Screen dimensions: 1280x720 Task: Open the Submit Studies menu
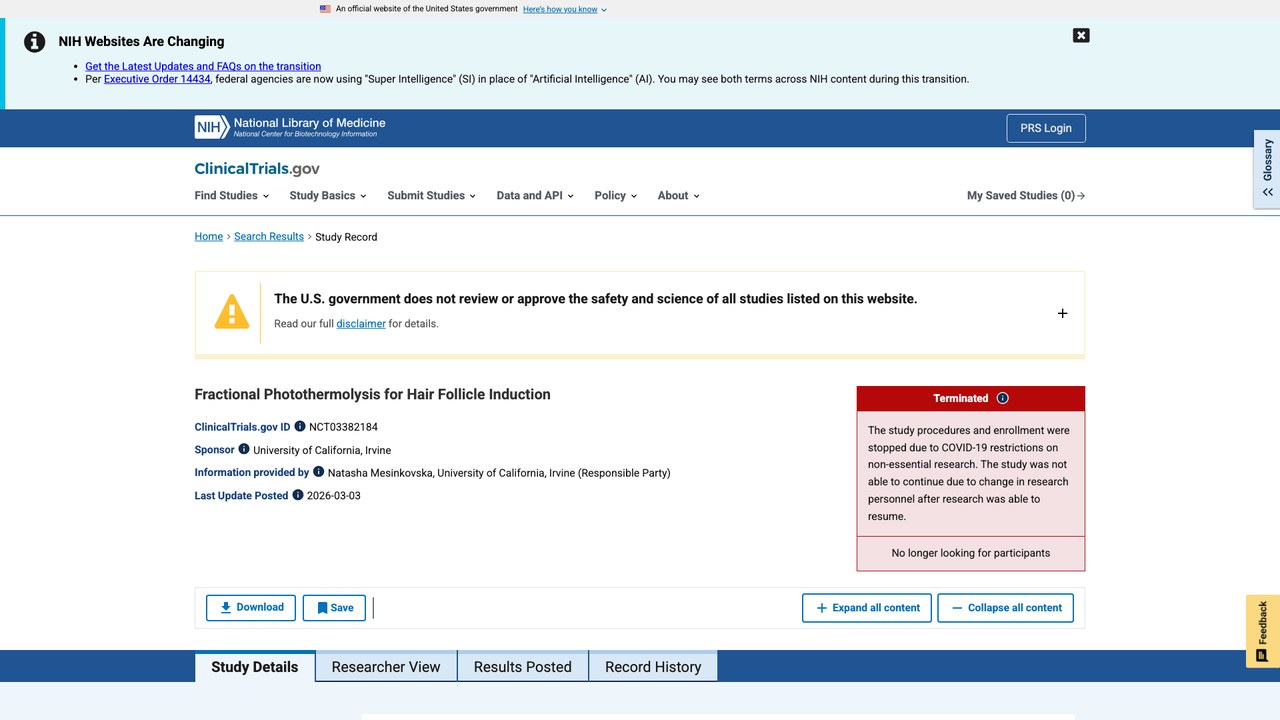[x=431, y=195]
